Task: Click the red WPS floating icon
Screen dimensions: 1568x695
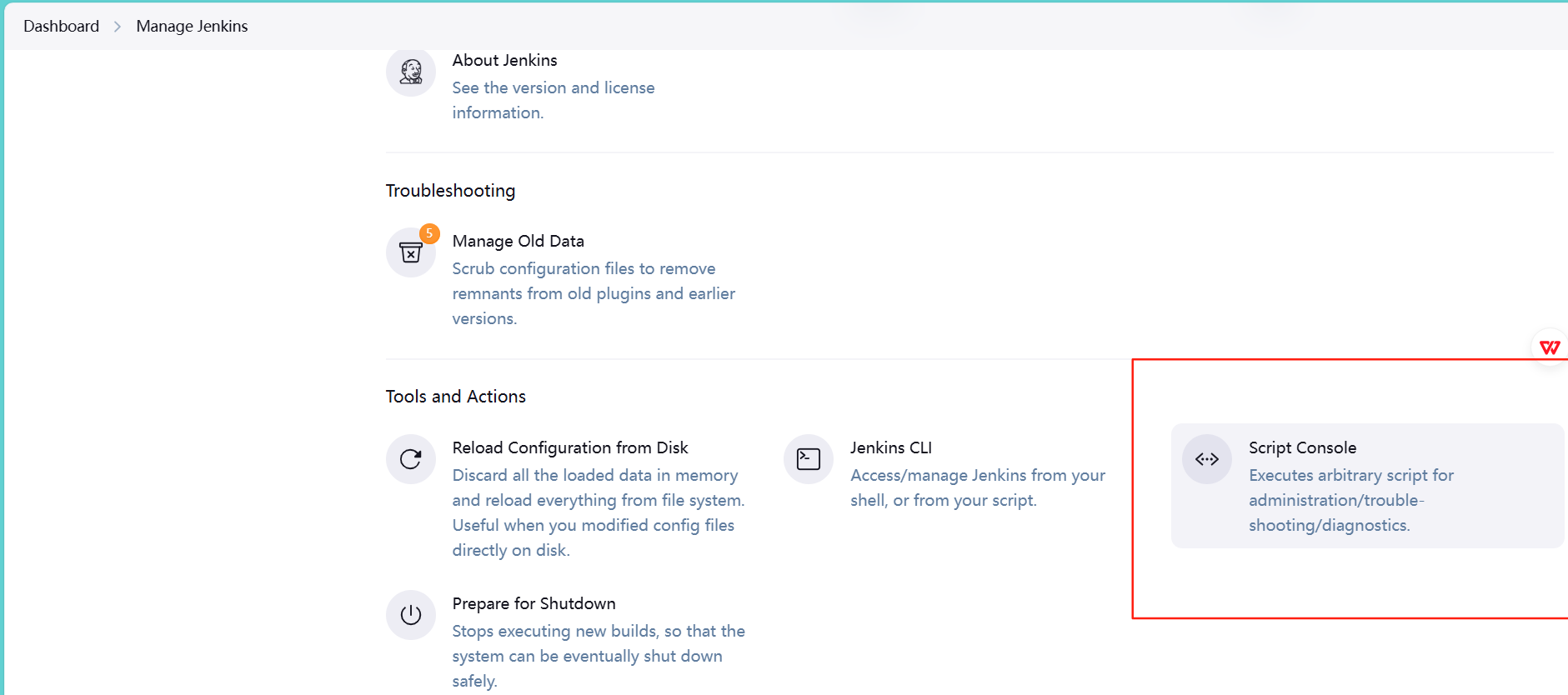Action: [1550, 347]
